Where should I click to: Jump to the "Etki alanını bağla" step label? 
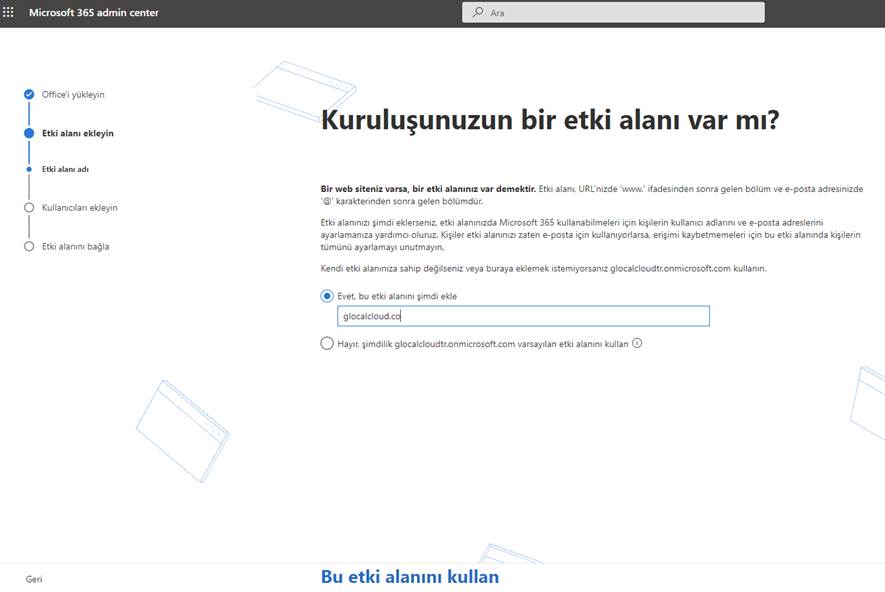(x=76, y=246)
